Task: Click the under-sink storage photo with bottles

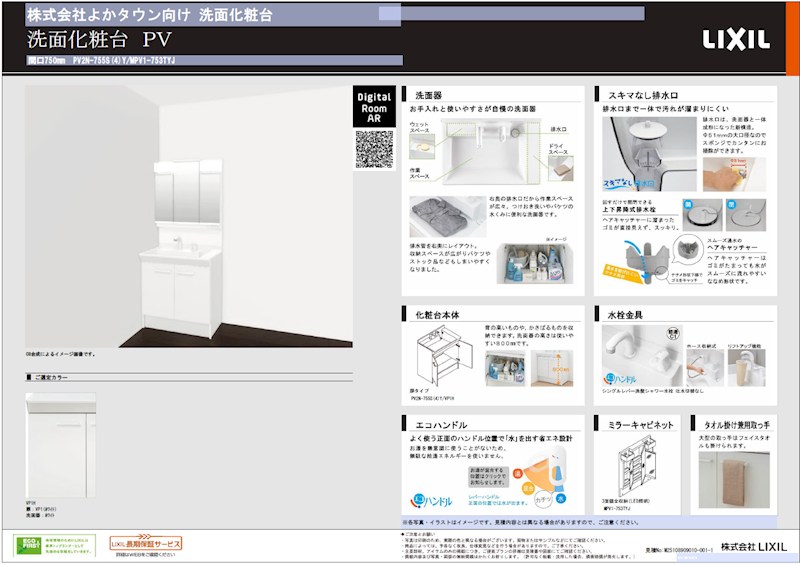Action: 535,263
